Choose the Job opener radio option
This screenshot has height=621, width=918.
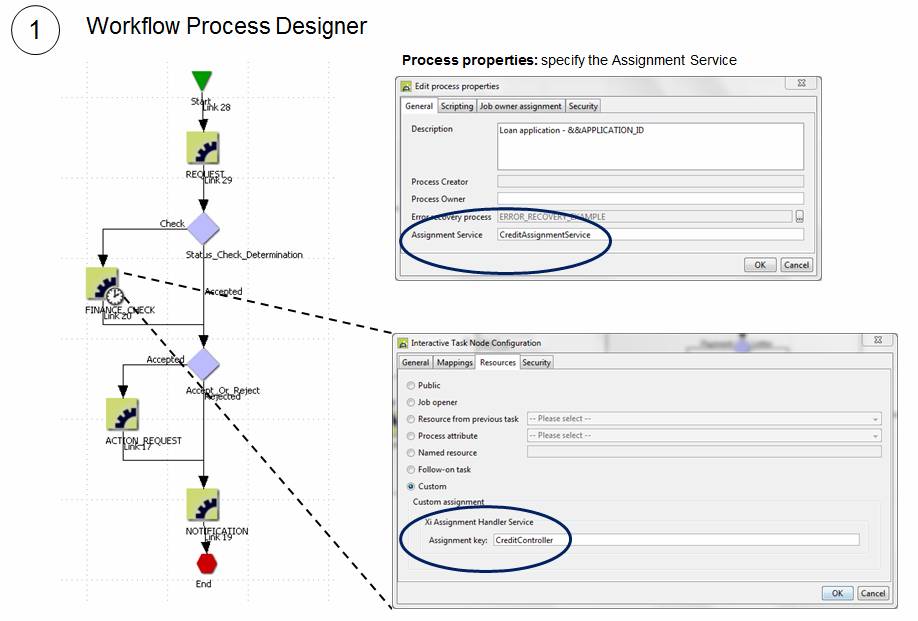[411, 402]
